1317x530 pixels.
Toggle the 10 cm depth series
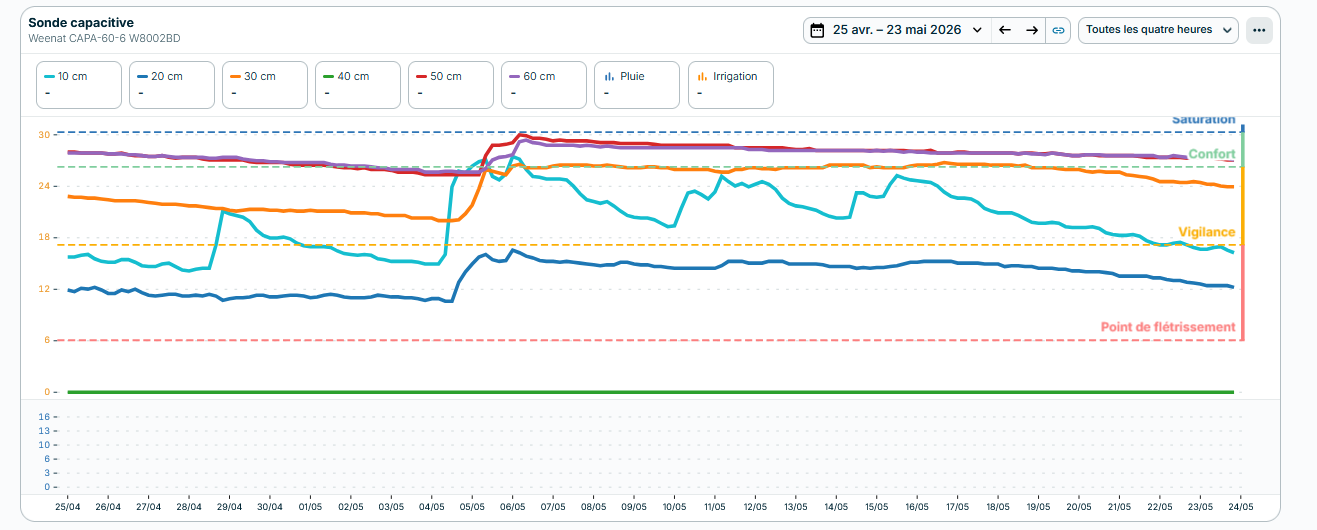click(x=80, y=85)
